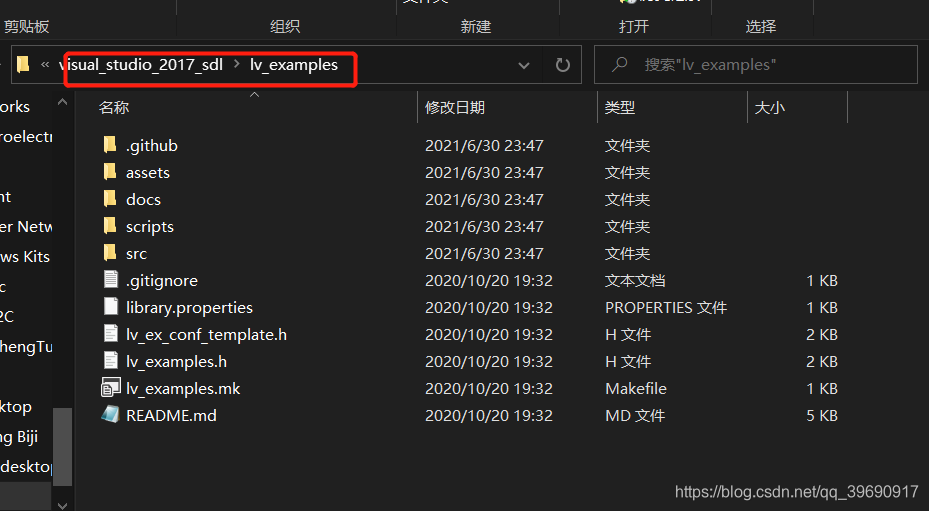Click the 打开 ribbon group label
The width and height of the screenshot is (929, 511).
point(634,27)
